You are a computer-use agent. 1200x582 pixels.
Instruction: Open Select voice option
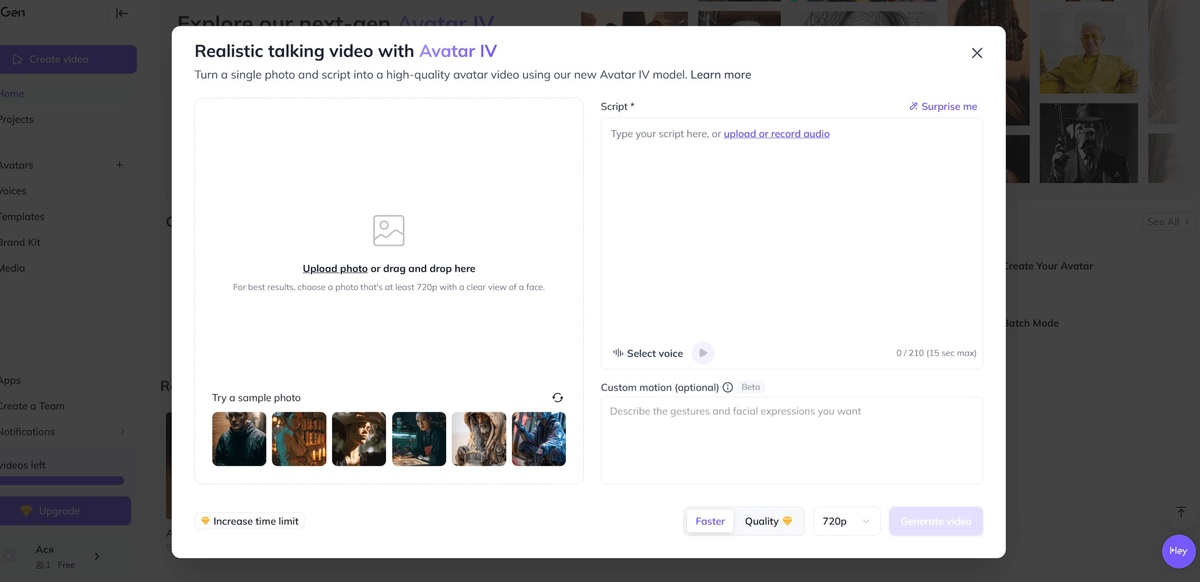[x=648, y=353]
